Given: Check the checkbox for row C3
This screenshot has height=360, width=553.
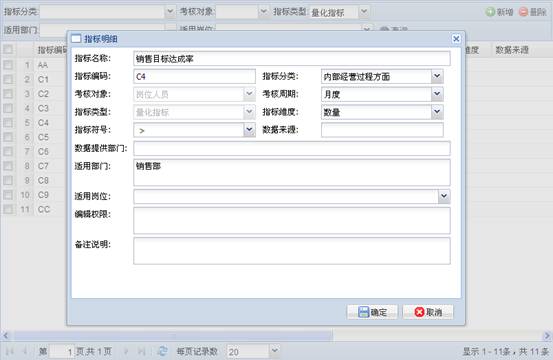Looking at the screenshot, I should click(8, 108).
